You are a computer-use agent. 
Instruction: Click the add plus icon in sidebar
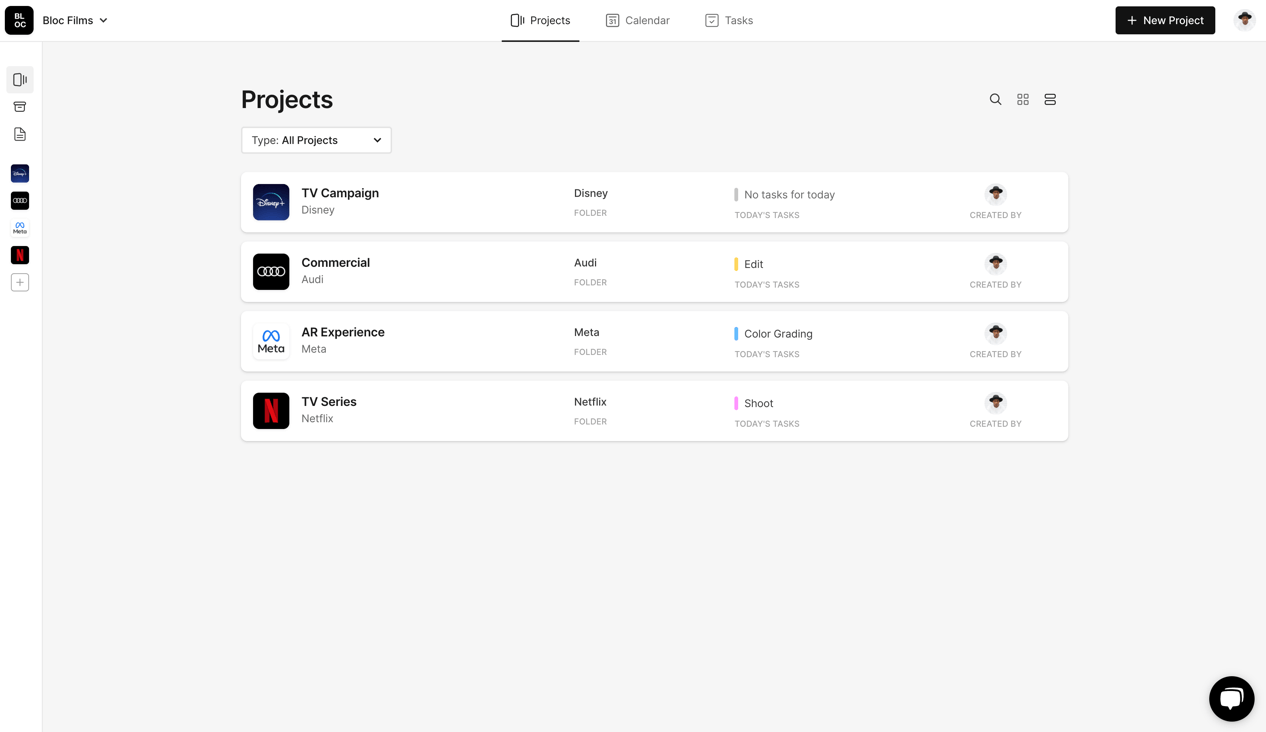20,283
